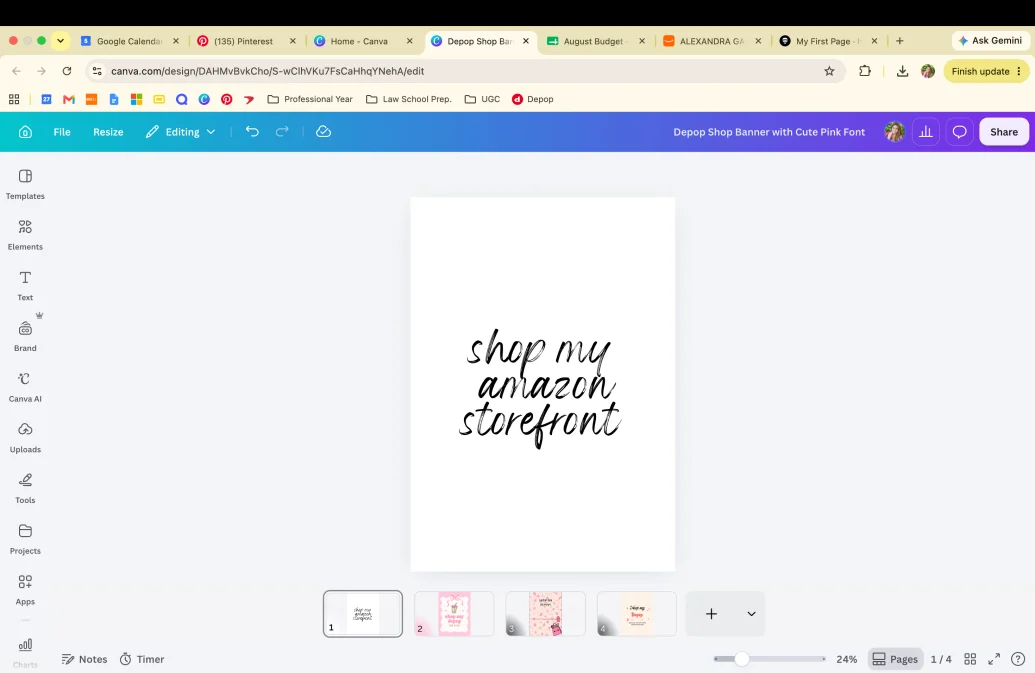Open the comments speech bubble
Screen dimensions: 1035x673
tap(960, 132)
